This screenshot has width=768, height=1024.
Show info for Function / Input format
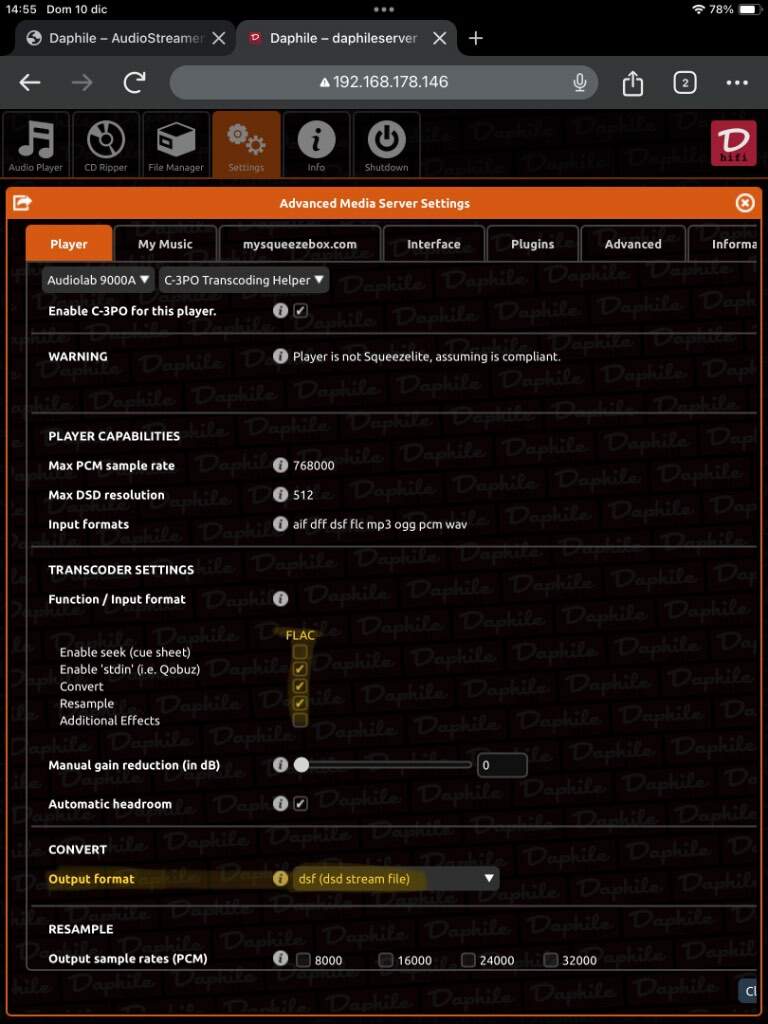pos(280,599)
